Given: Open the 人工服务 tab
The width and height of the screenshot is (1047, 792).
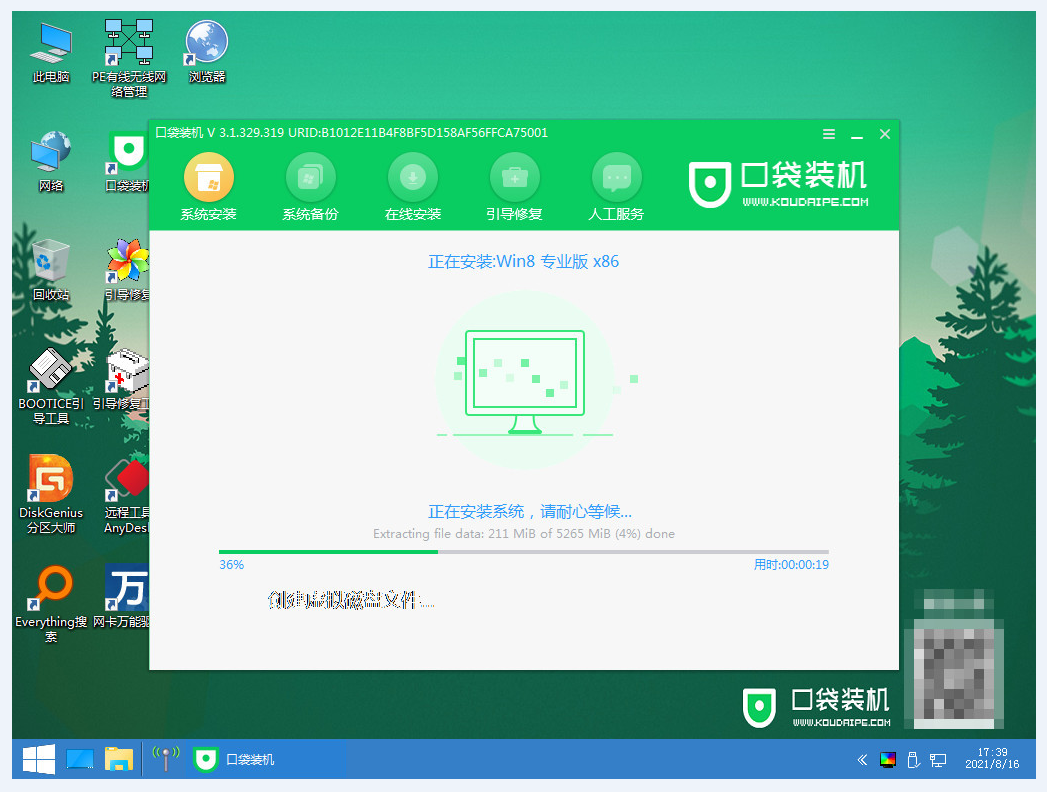Looking at the screenshot, I should click(616, 187).
